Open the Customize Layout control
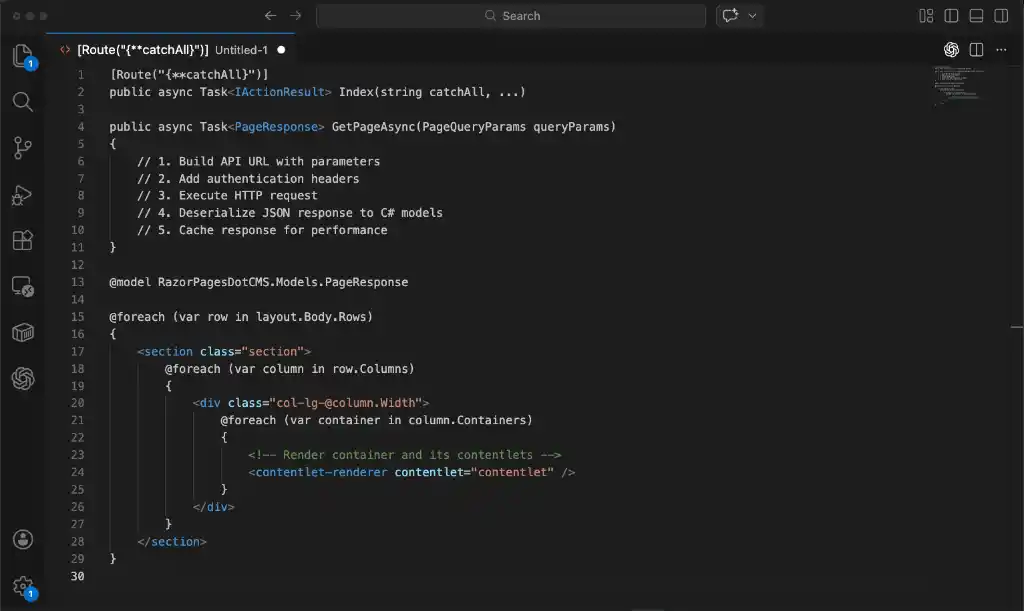 pyautogui.click(x=926, y=15)
